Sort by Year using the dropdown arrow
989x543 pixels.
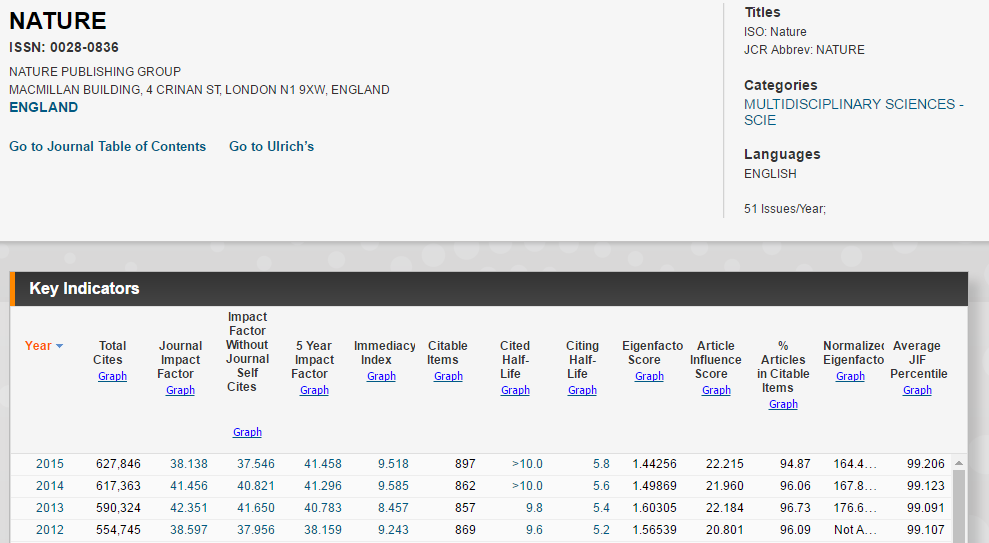59,346
